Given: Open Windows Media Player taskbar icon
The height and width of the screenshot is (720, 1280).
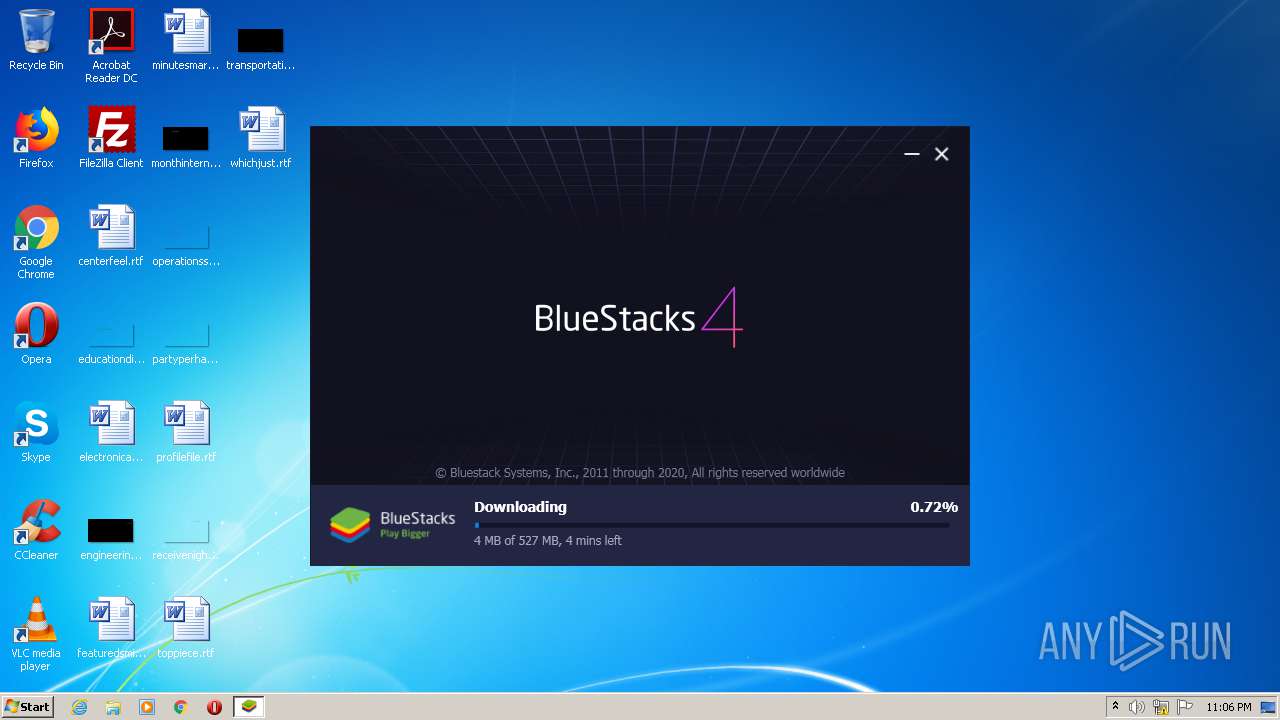Looking at the screenshot, I should [147, 707].
